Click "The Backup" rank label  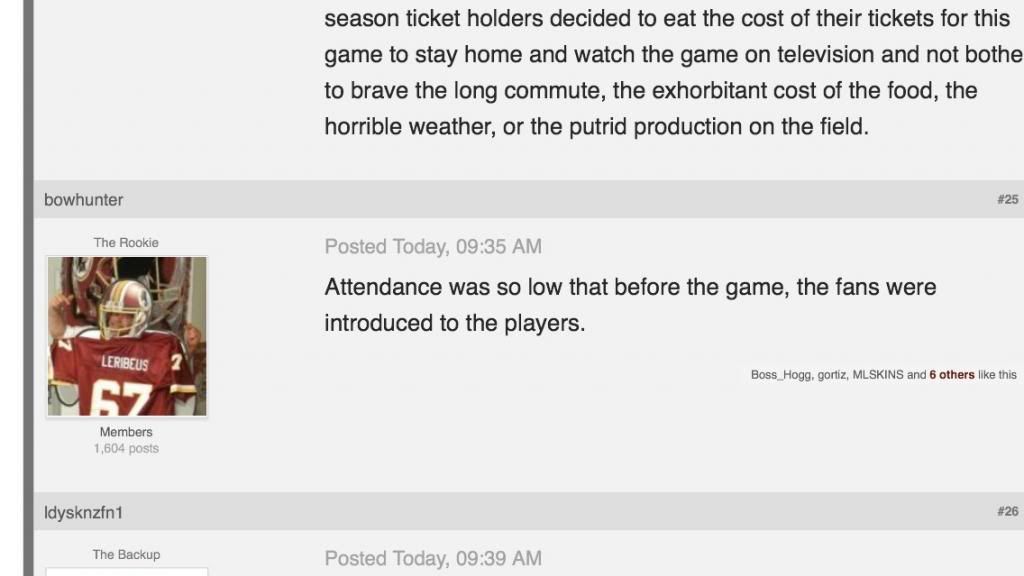(126, 555)
